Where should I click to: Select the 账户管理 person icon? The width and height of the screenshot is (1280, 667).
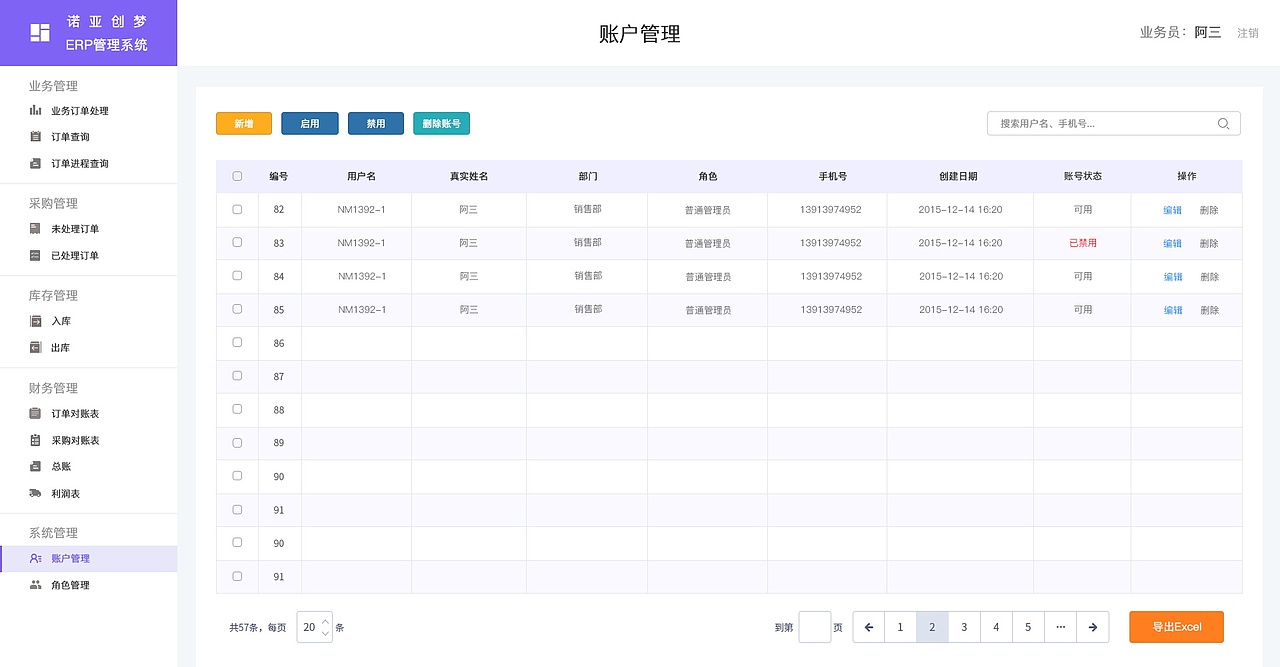tap(35, 558)
